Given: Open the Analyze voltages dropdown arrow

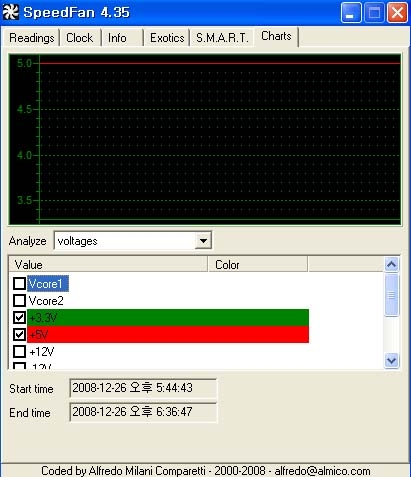Looking at the screenshot, I should tap(203, 241).
